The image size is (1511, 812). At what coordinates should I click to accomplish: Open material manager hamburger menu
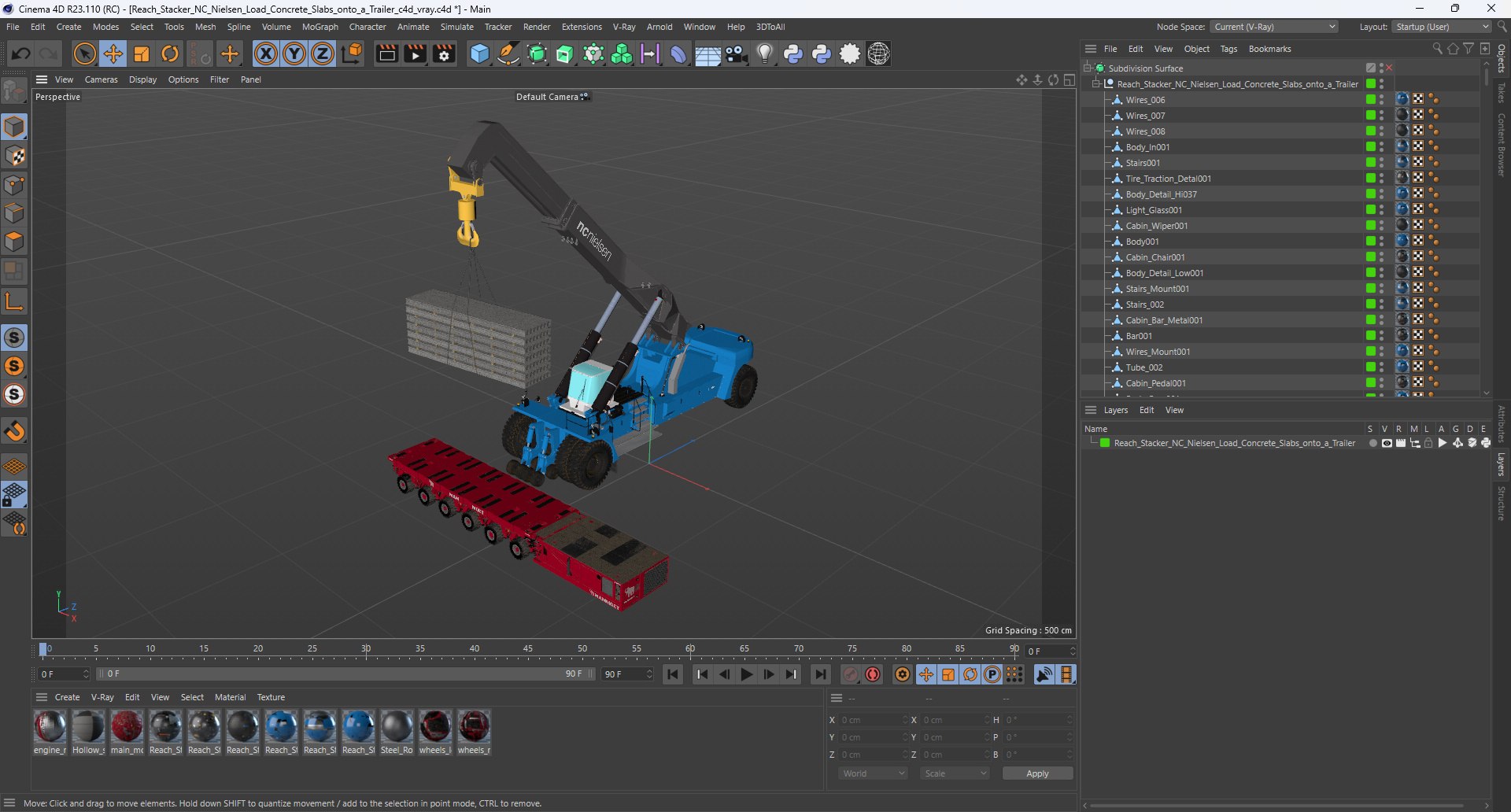point(42,697)
